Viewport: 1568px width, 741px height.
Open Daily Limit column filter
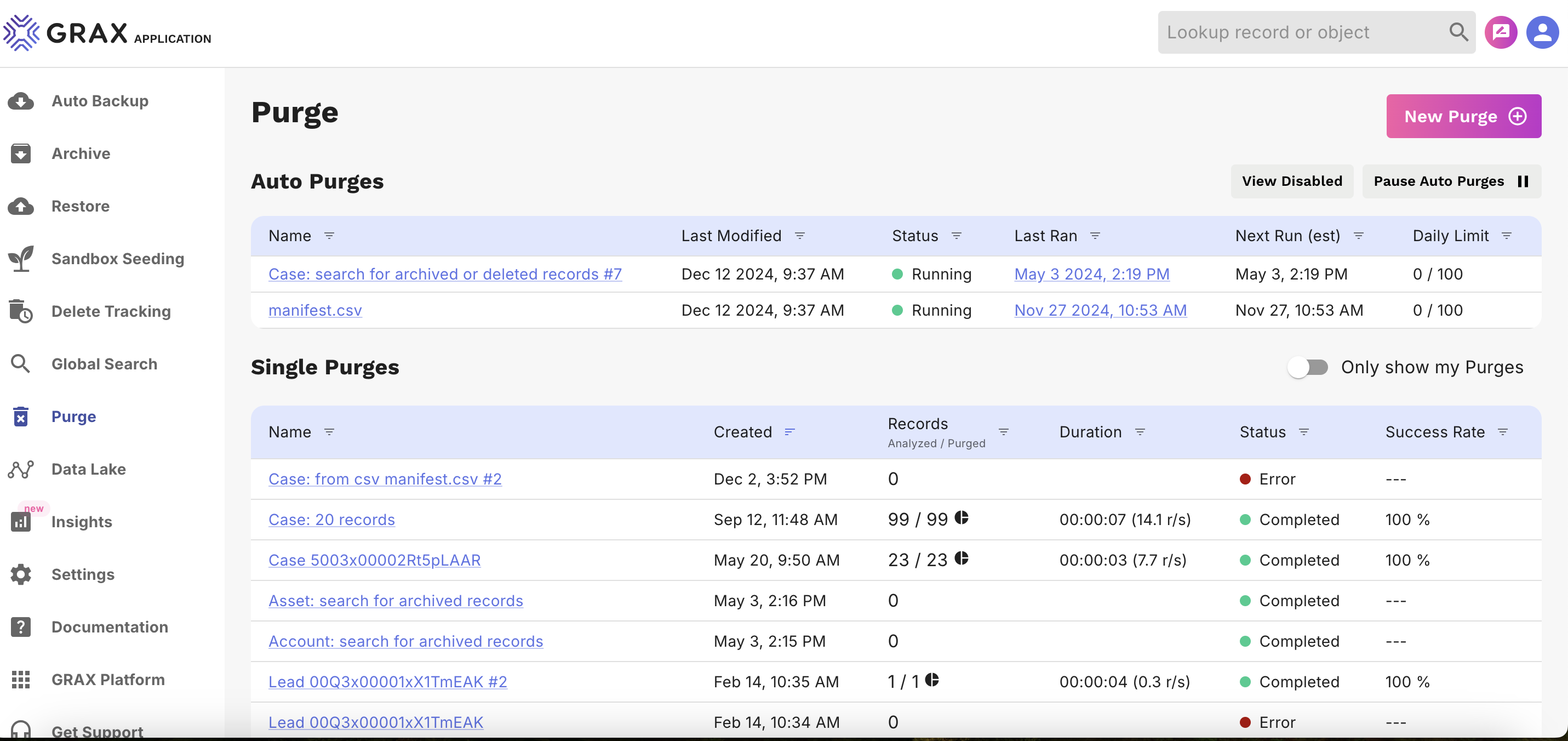(x=1507, y=236)
